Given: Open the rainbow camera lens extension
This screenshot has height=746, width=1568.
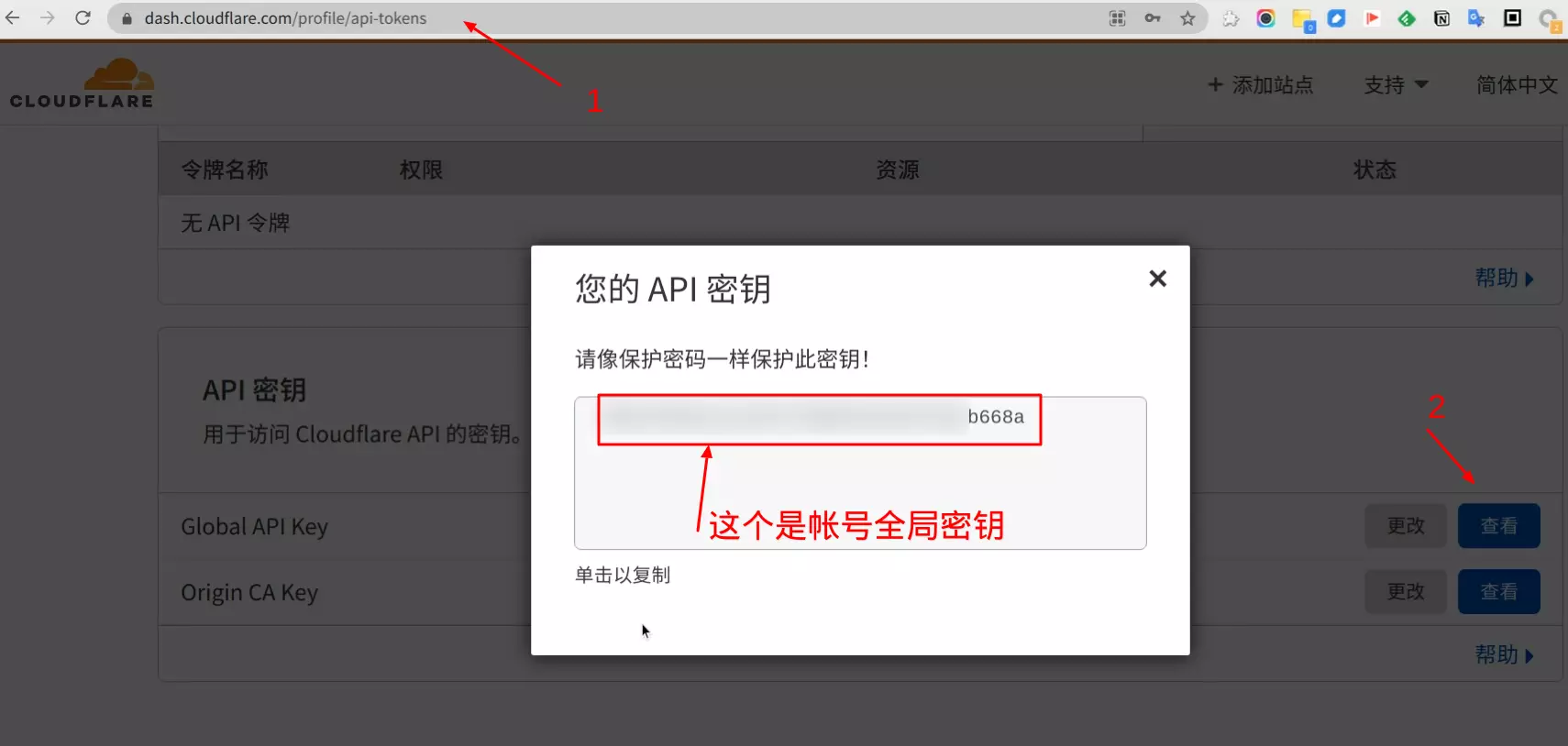Looking at the screenshot, I should pos(1265,18).
